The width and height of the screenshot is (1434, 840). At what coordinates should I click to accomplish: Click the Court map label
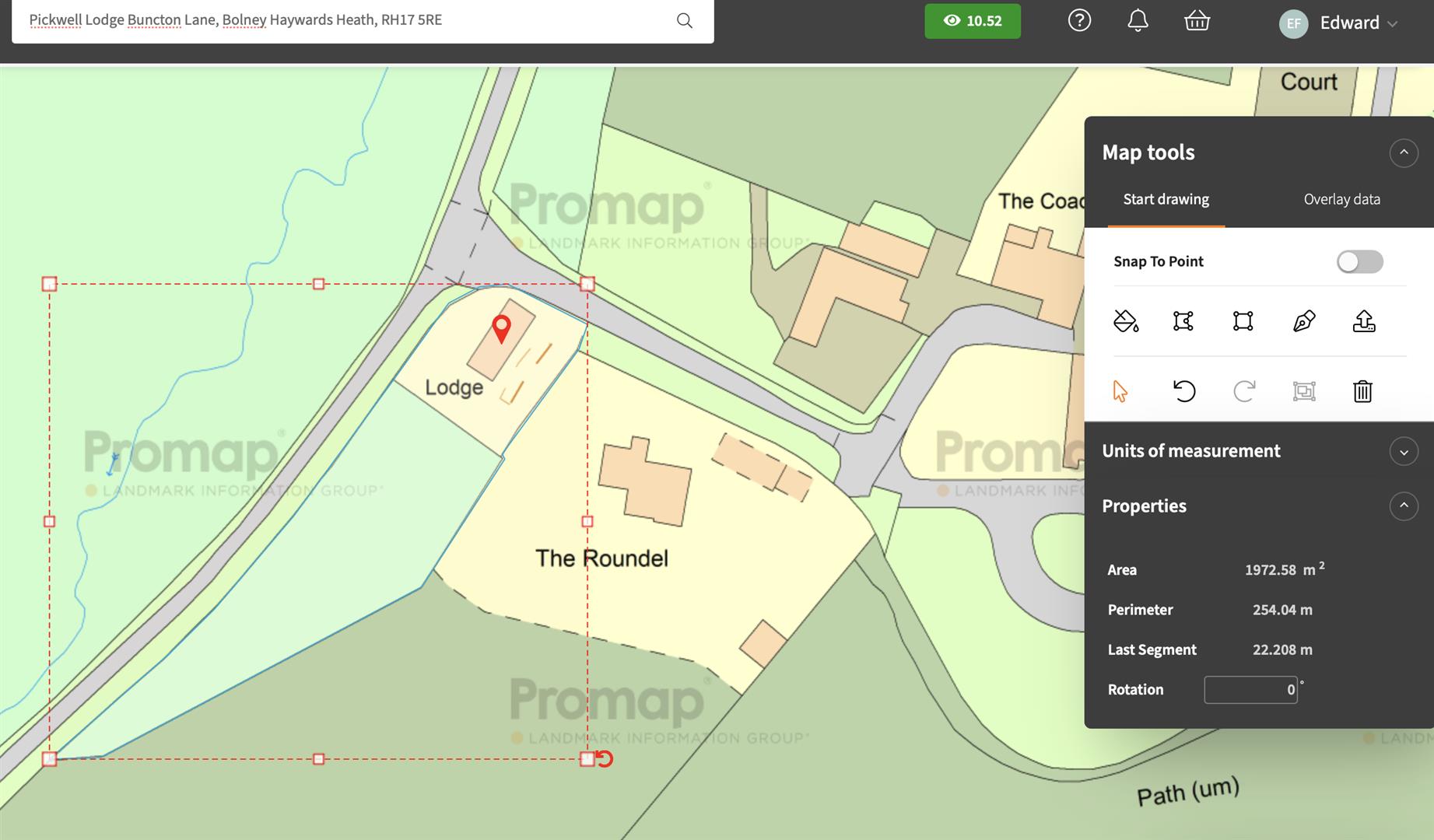[x=1309, y=82]
